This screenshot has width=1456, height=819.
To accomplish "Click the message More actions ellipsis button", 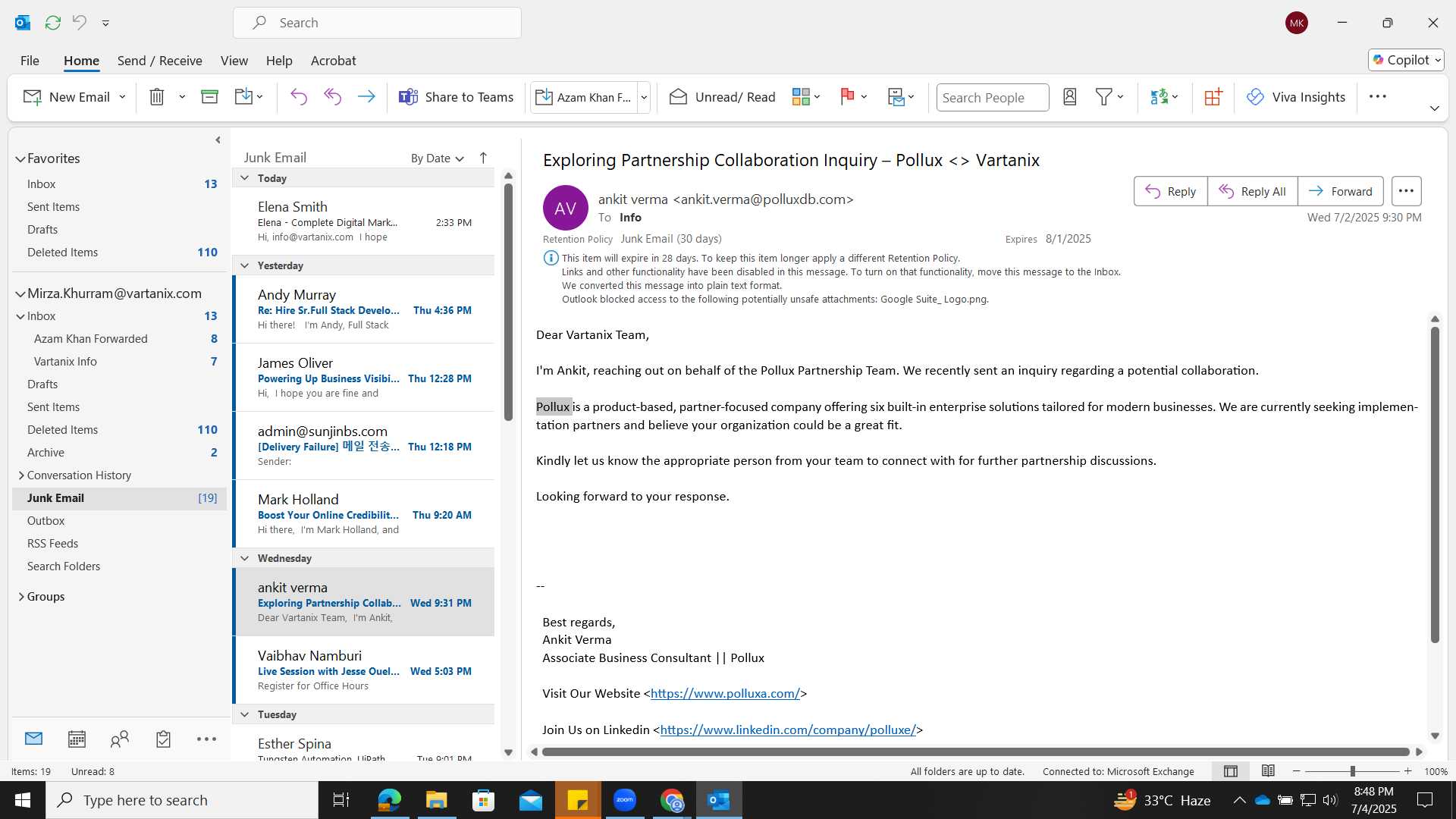I will [x=1406, y=191].
